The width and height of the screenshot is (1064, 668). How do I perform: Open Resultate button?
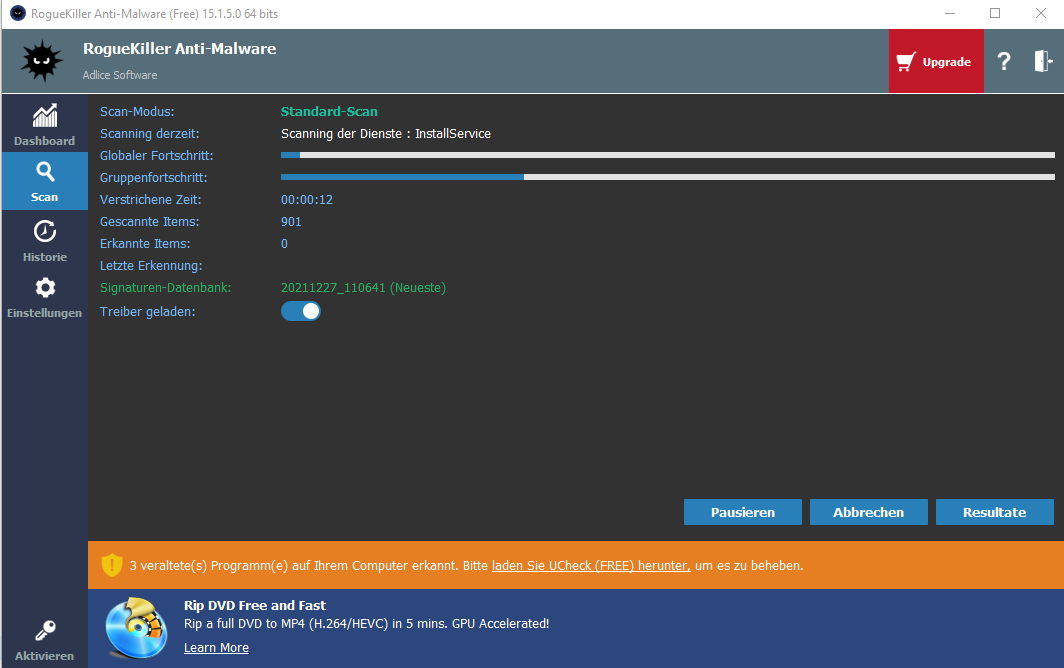pos(994,513)
